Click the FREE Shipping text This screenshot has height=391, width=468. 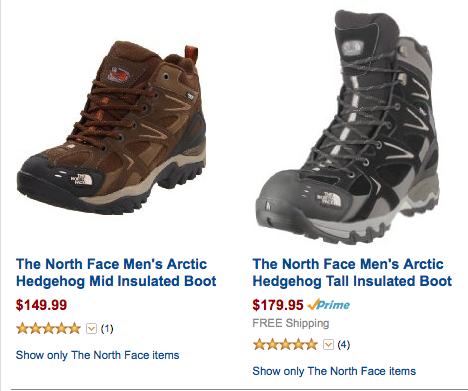click(x=291, y=323)
